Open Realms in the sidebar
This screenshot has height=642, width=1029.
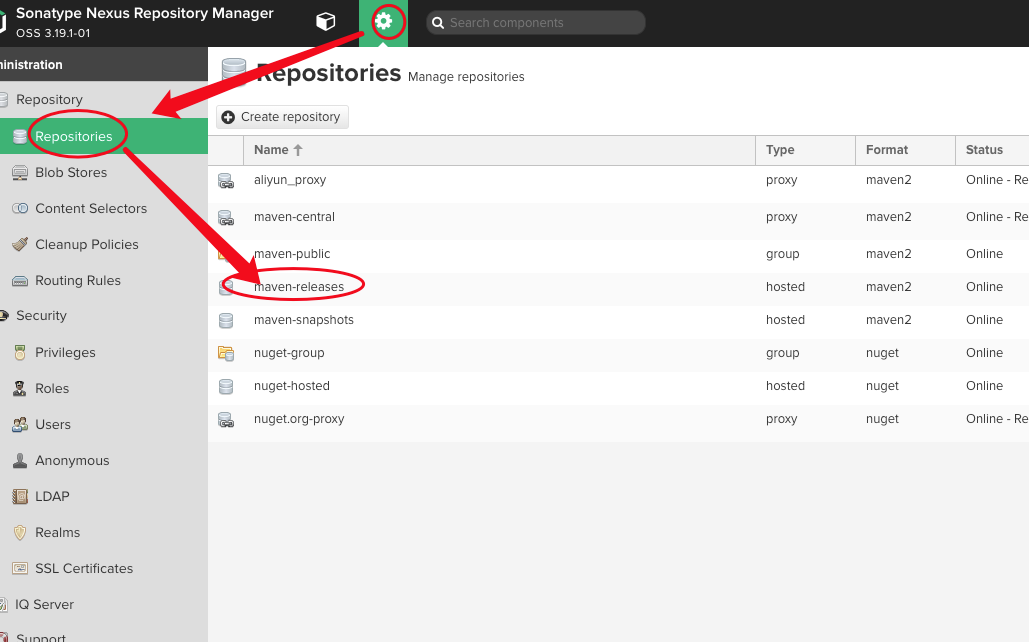[x=104, y=532]
